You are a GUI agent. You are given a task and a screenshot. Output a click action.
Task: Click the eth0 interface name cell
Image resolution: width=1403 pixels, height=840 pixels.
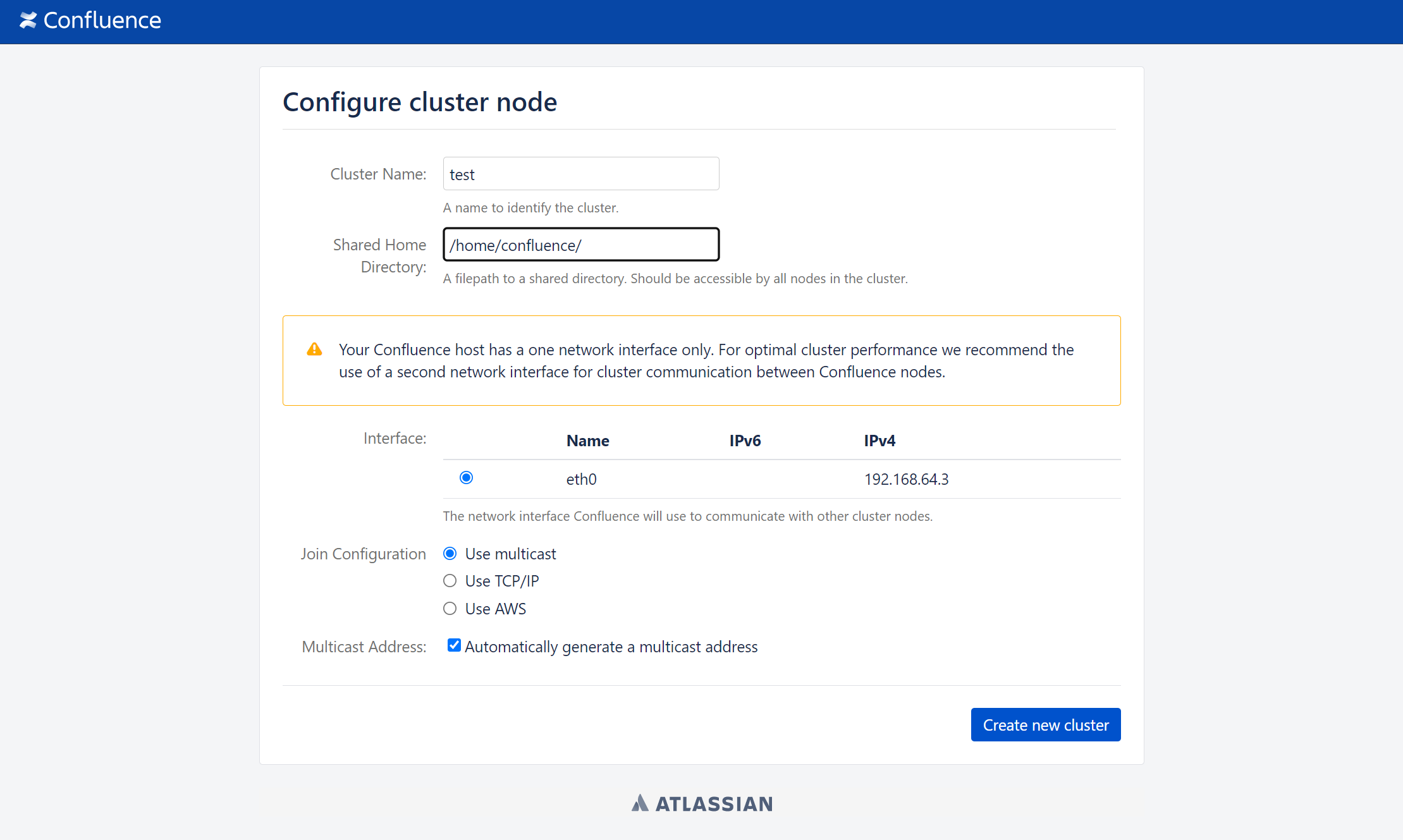coord(581,479)
